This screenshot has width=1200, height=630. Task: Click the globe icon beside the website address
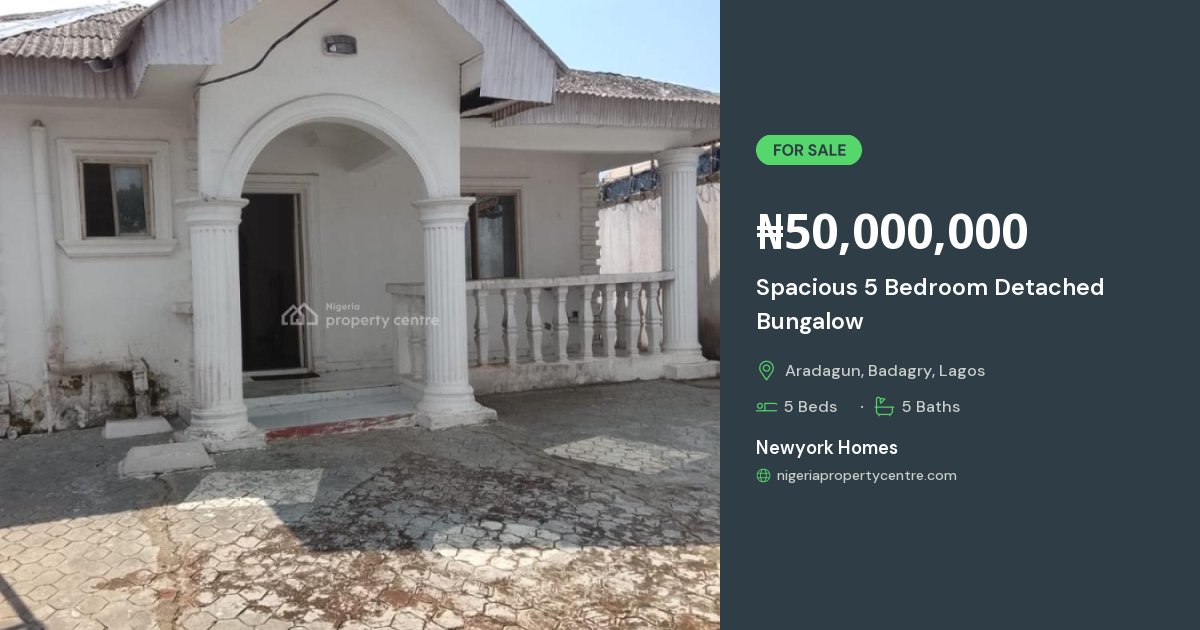[764, 476]
